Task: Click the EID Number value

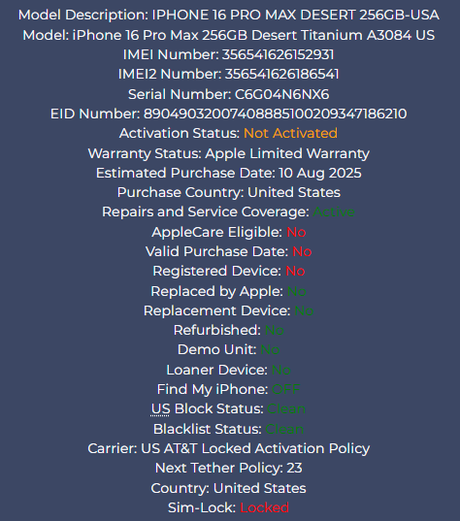Action: point(275,114)
